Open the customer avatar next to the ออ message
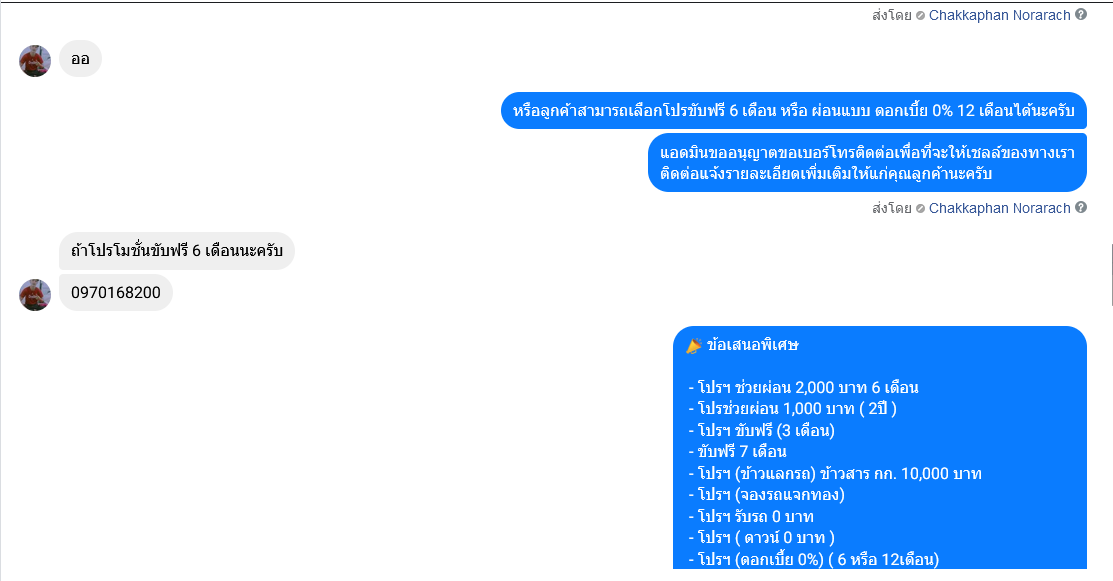1113x581 pixels. coord(35,61)
